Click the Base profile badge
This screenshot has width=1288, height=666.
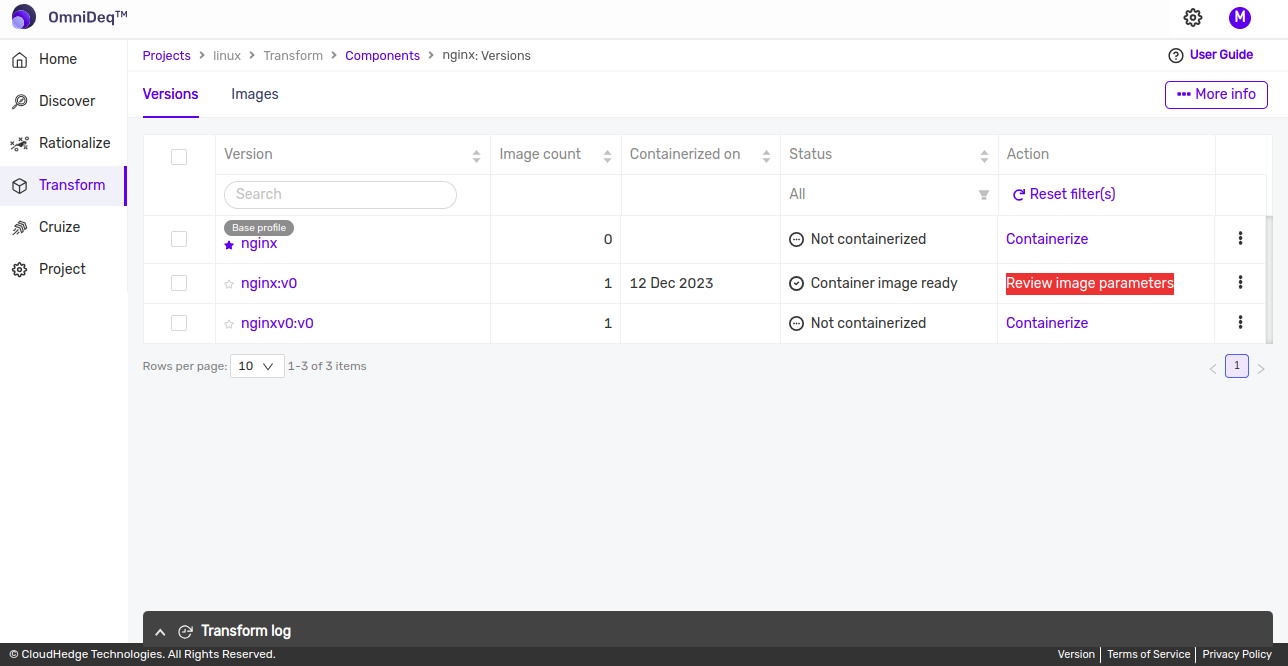click(258, 228)
